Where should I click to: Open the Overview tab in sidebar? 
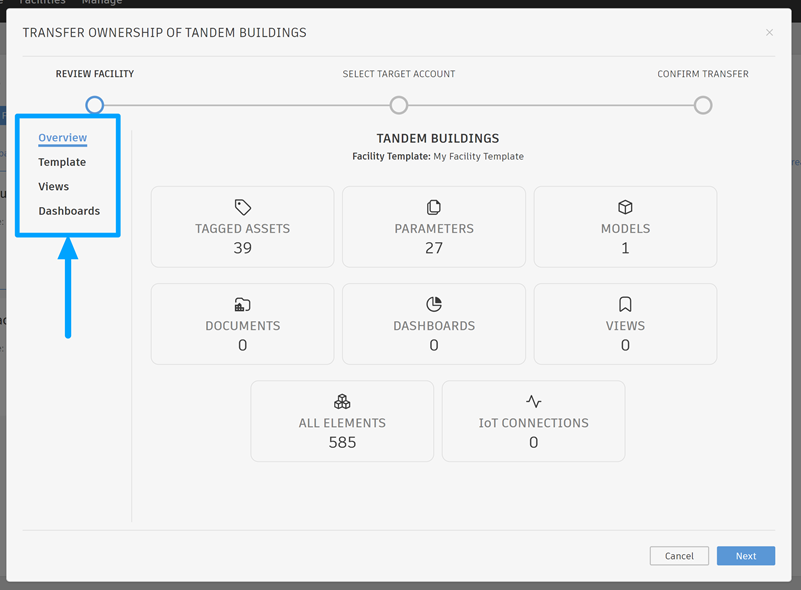62,138
